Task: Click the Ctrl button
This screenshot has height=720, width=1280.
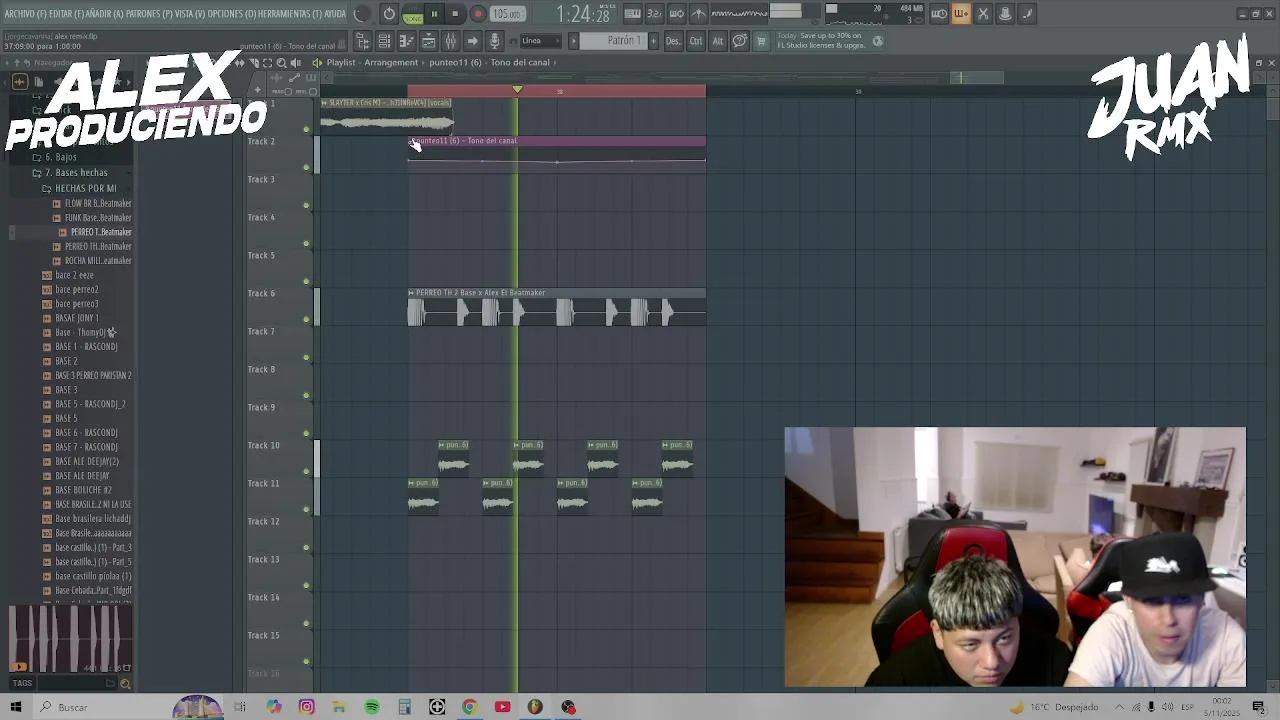Action: click(x=696, y=41)
